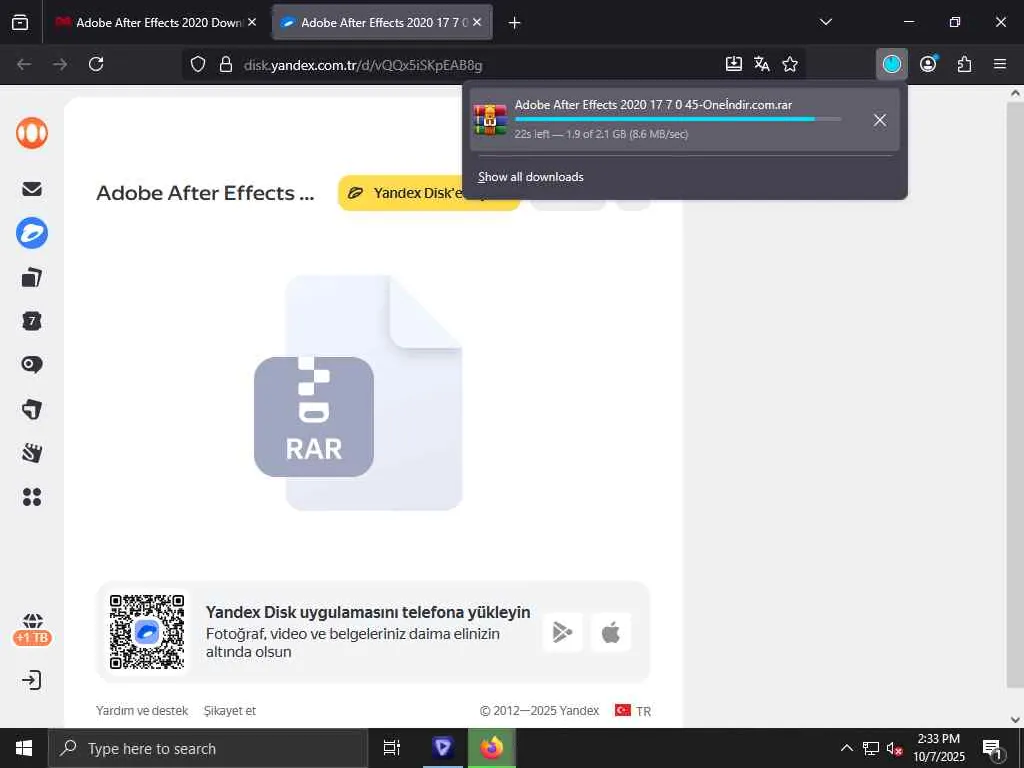1024x768 pixels.
Task: Expand the list all tabs chevron
Action: pyautogui.click(x=825, y=22)
